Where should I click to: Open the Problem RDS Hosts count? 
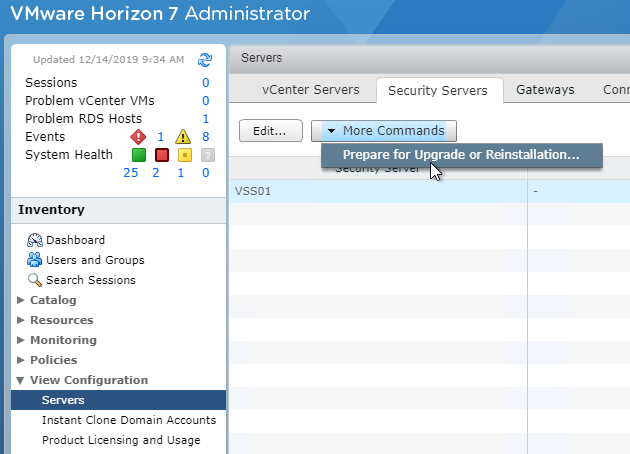point(206,119)
